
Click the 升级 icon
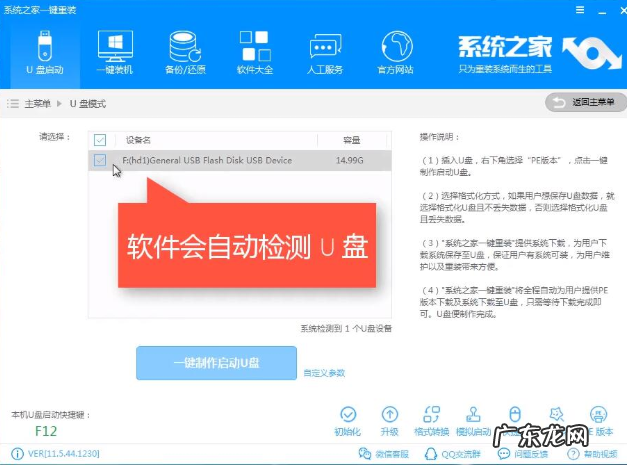(x=389, y=421)
